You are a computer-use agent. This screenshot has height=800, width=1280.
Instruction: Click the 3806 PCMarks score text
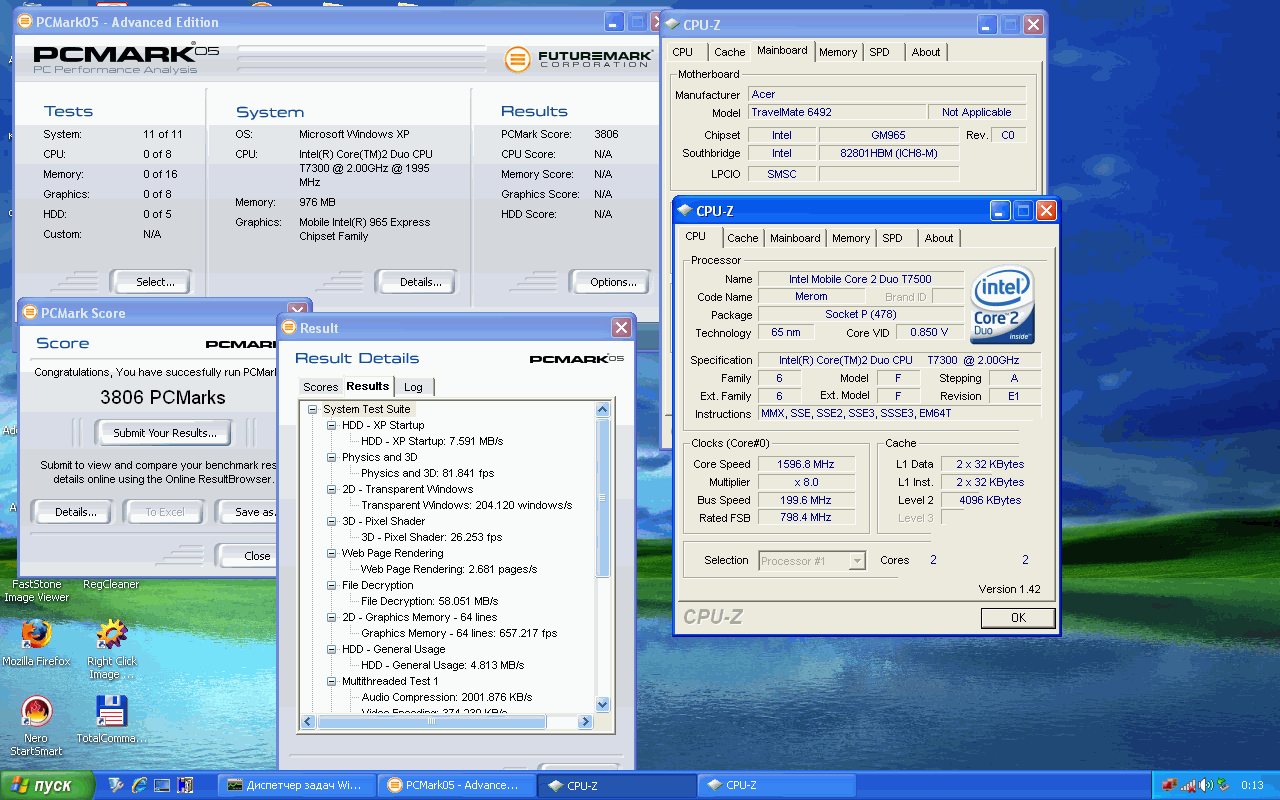(163, 397)
